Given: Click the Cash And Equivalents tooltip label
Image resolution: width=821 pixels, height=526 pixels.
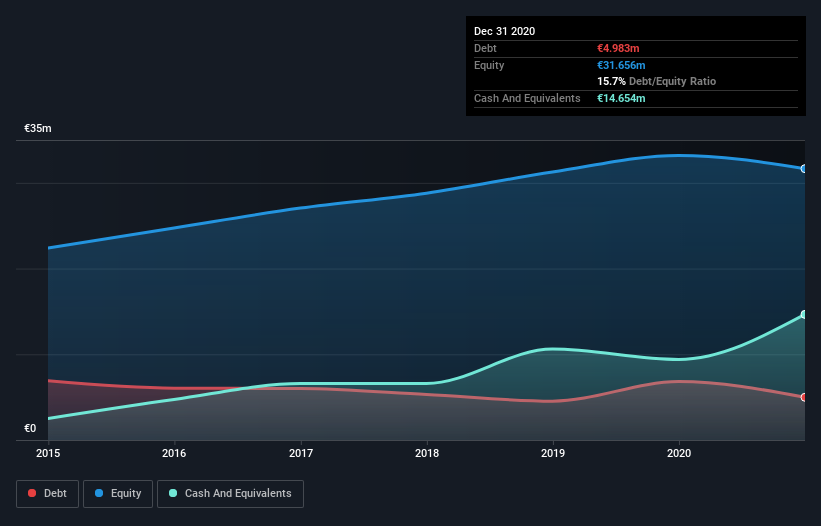Looking at the screenshot, I should [527, 98].
